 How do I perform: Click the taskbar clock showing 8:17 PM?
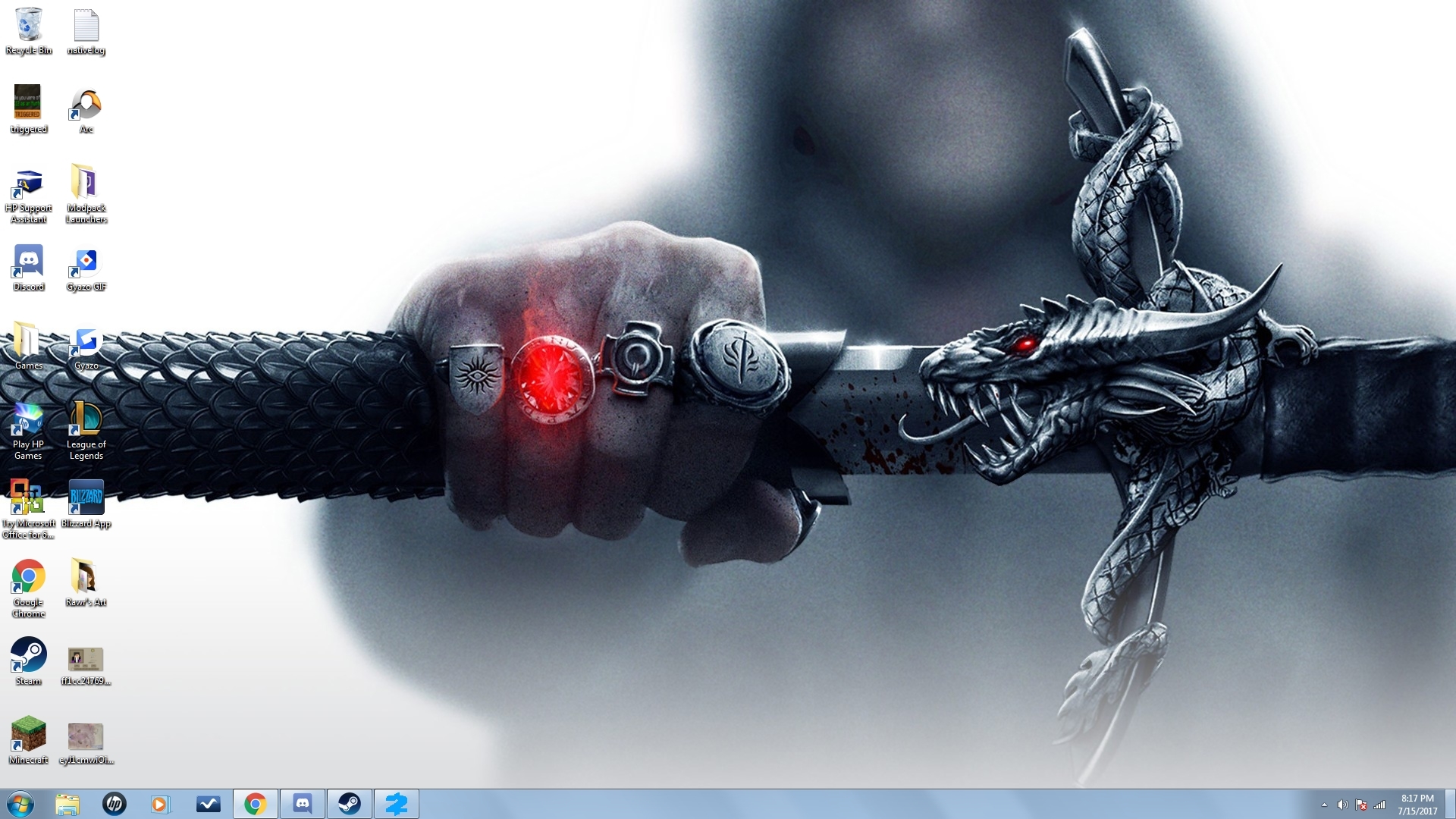click(1417, 804)
